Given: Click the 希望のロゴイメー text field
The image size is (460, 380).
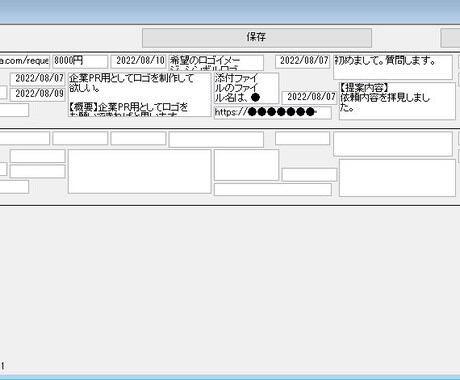Looking at the screenshot, I should point(216,63).
